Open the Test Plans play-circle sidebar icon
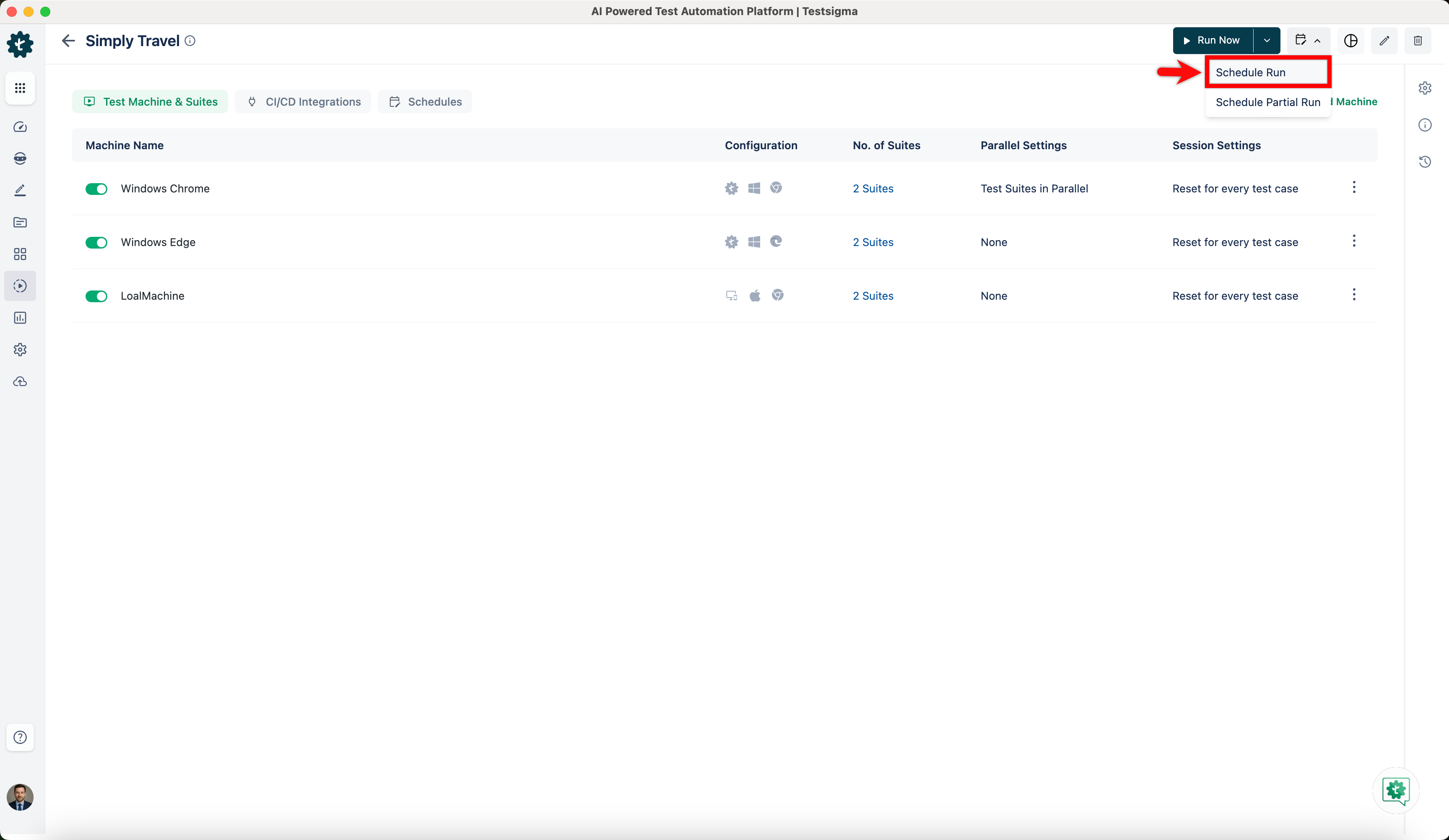The image size is (1449, 840). click(20, 286)
